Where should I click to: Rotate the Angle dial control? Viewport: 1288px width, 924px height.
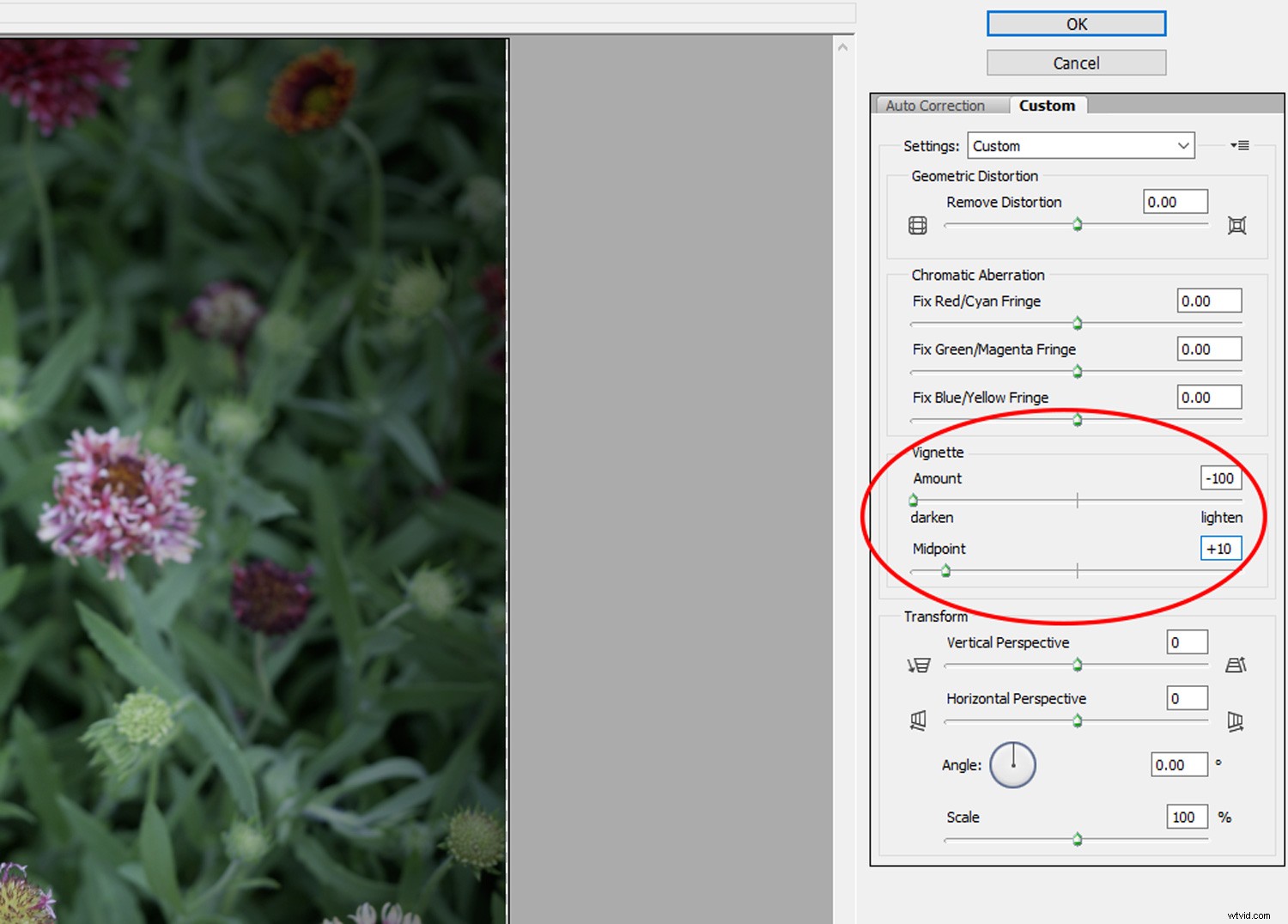tap(1012, 764)
